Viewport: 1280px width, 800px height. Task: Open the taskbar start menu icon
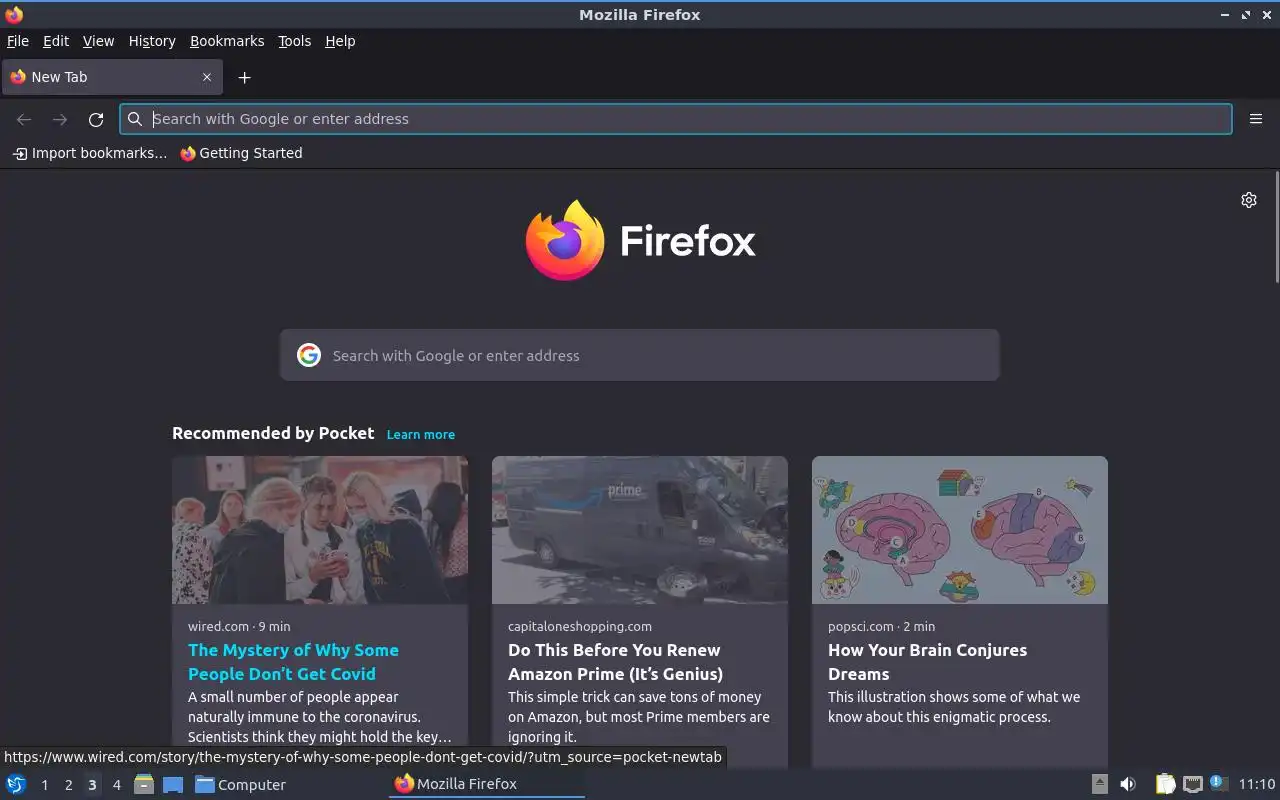click(15, 784)
